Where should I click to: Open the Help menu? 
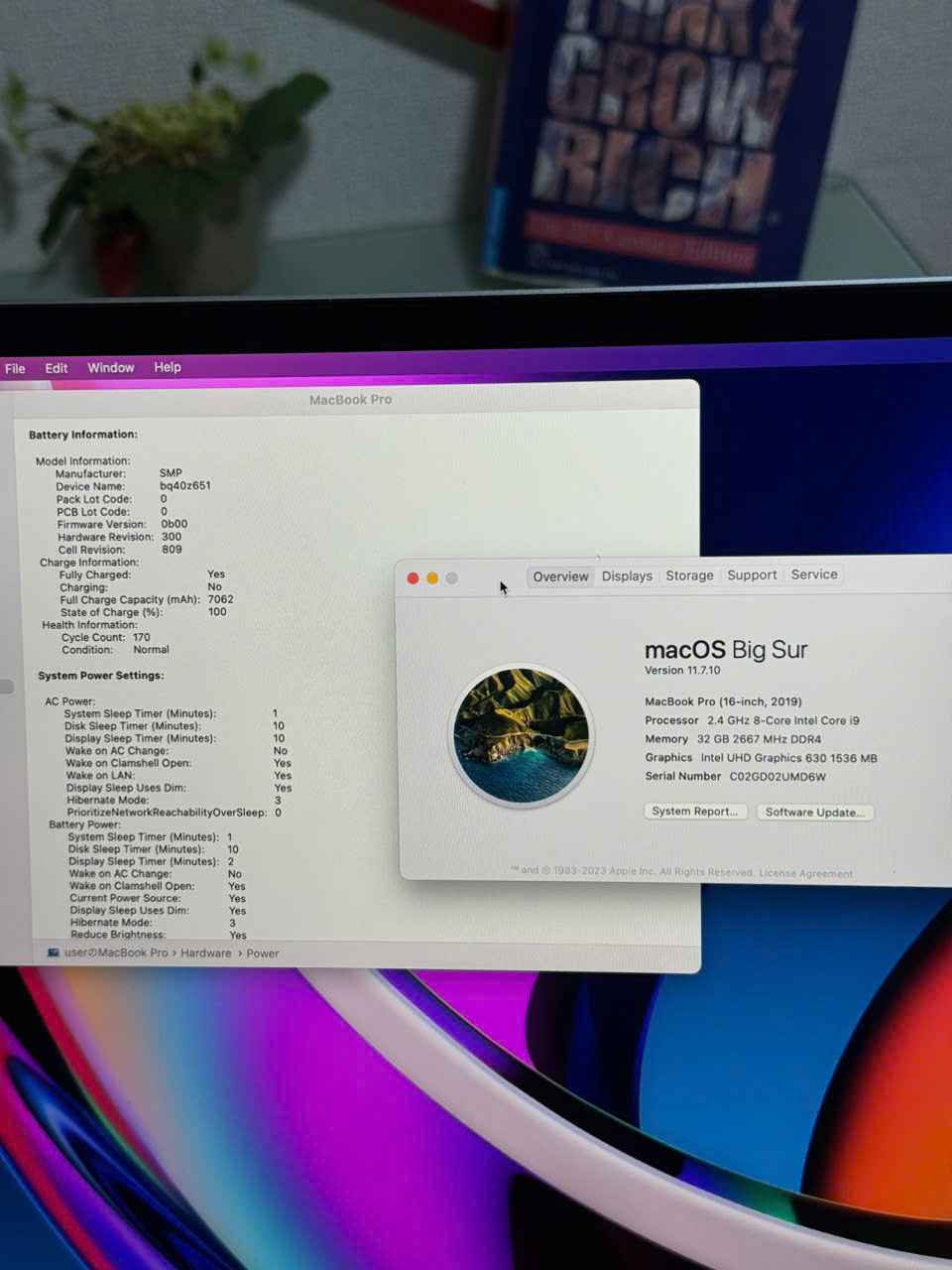tap(168, 367)
